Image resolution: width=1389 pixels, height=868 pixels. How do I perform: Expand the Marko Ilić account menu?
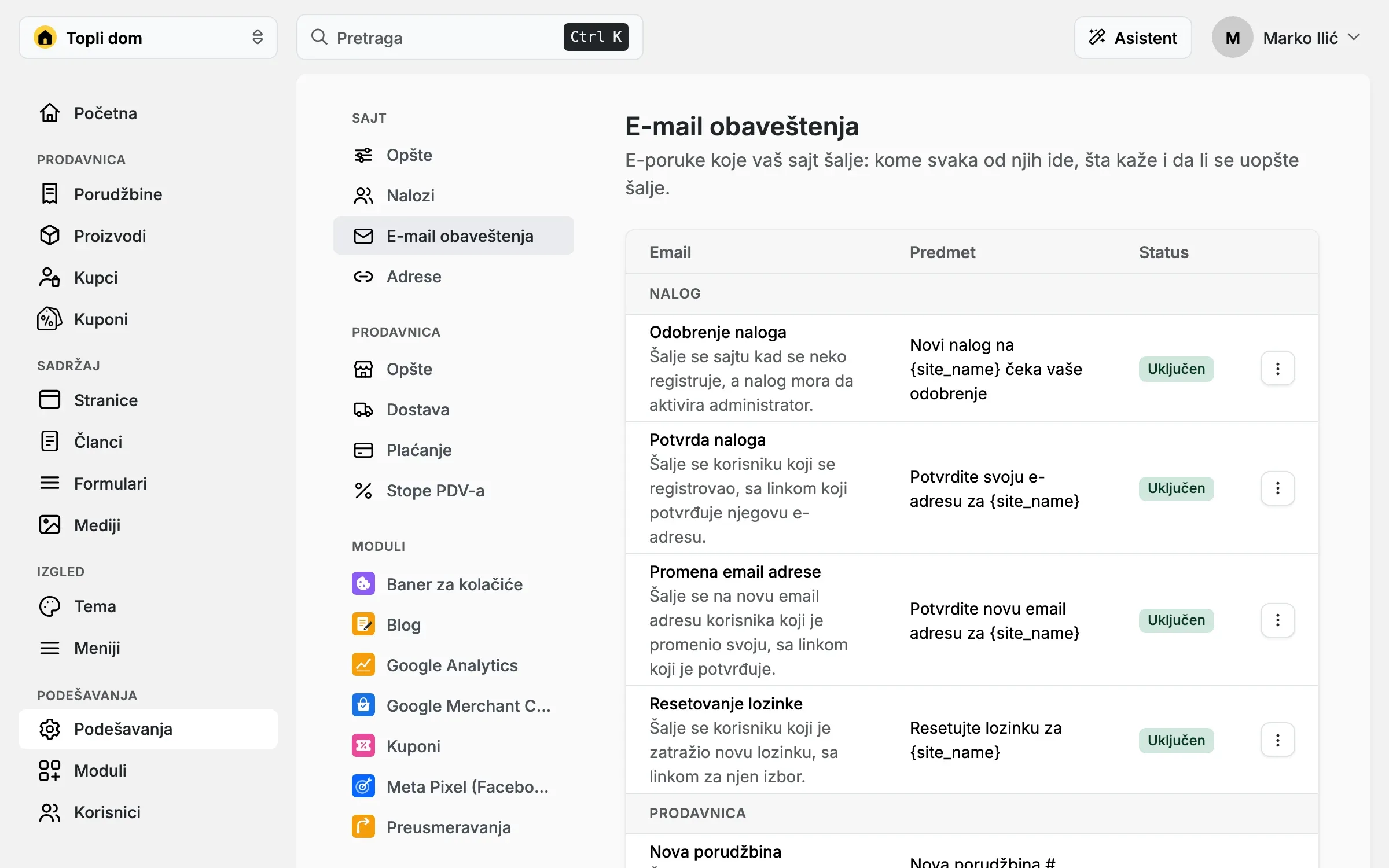click(x=1287, y=38)
